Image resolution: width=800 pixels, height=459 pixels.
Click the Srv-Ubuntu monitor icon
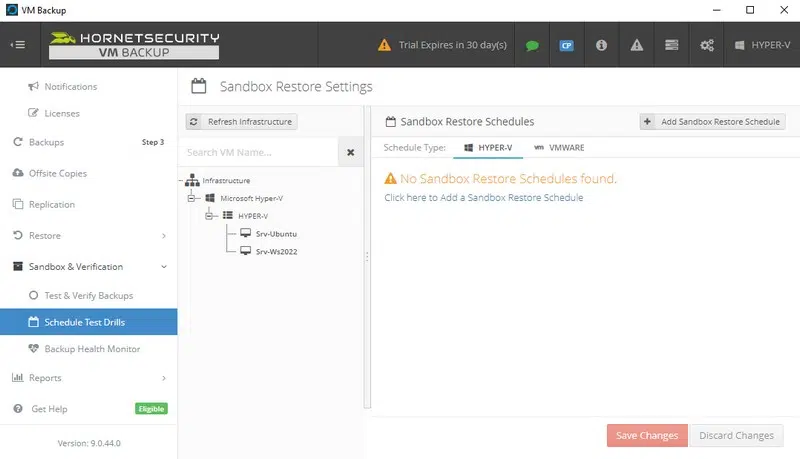(245, 233)
